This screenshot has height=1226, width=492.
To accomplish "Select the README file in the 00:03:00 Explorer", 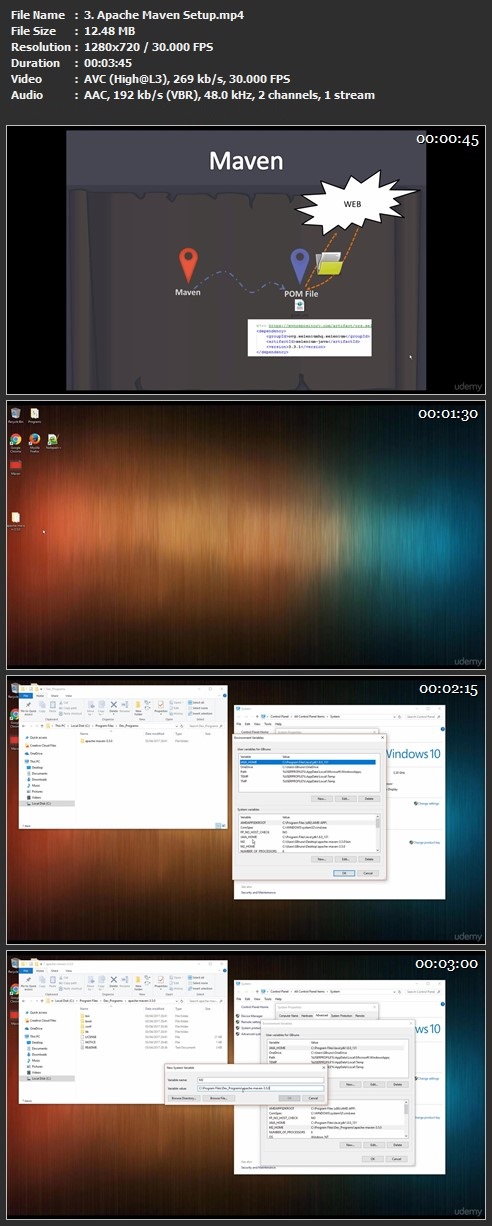I will 88,1047.
